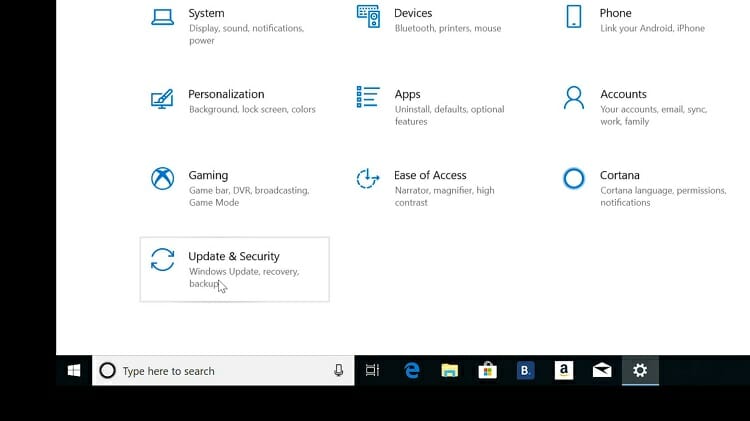
Task: Open the Devices keyboard and speaker icon
Action: click(x=368, y=17)
